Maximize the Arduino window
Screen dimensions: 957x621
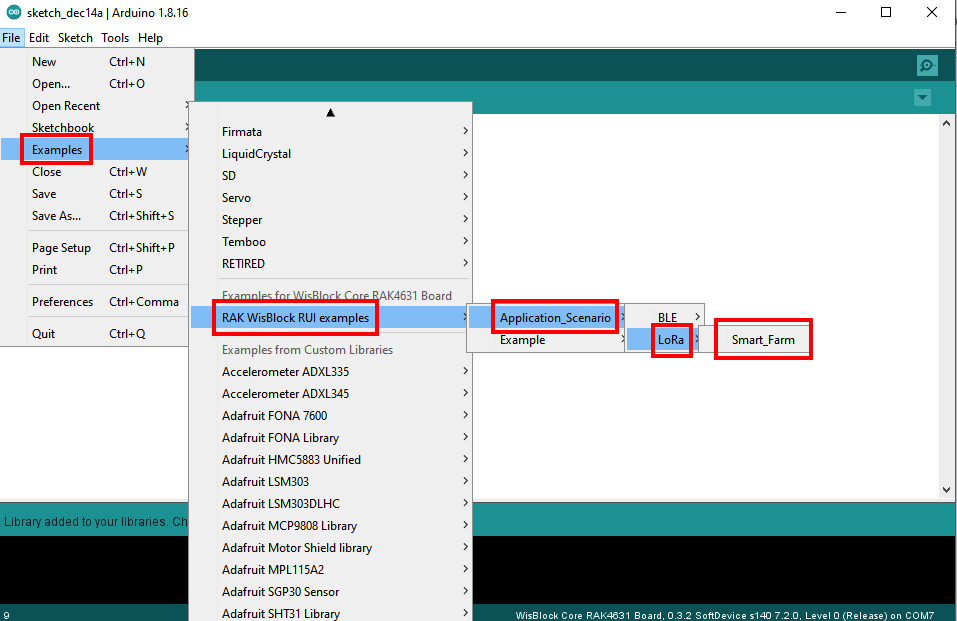point(886,12)
